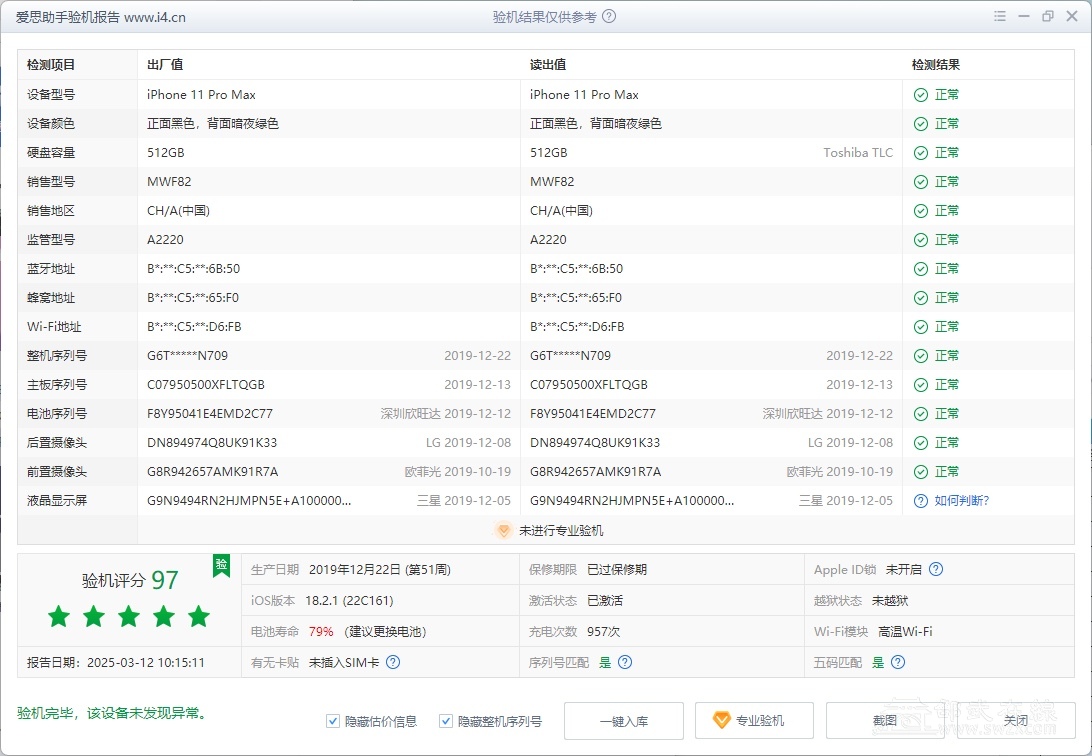Image resolution: width=1092 pixels, height=756 pixels.
Task: Click 已激活 activation status value
Action: pos(605,601)
